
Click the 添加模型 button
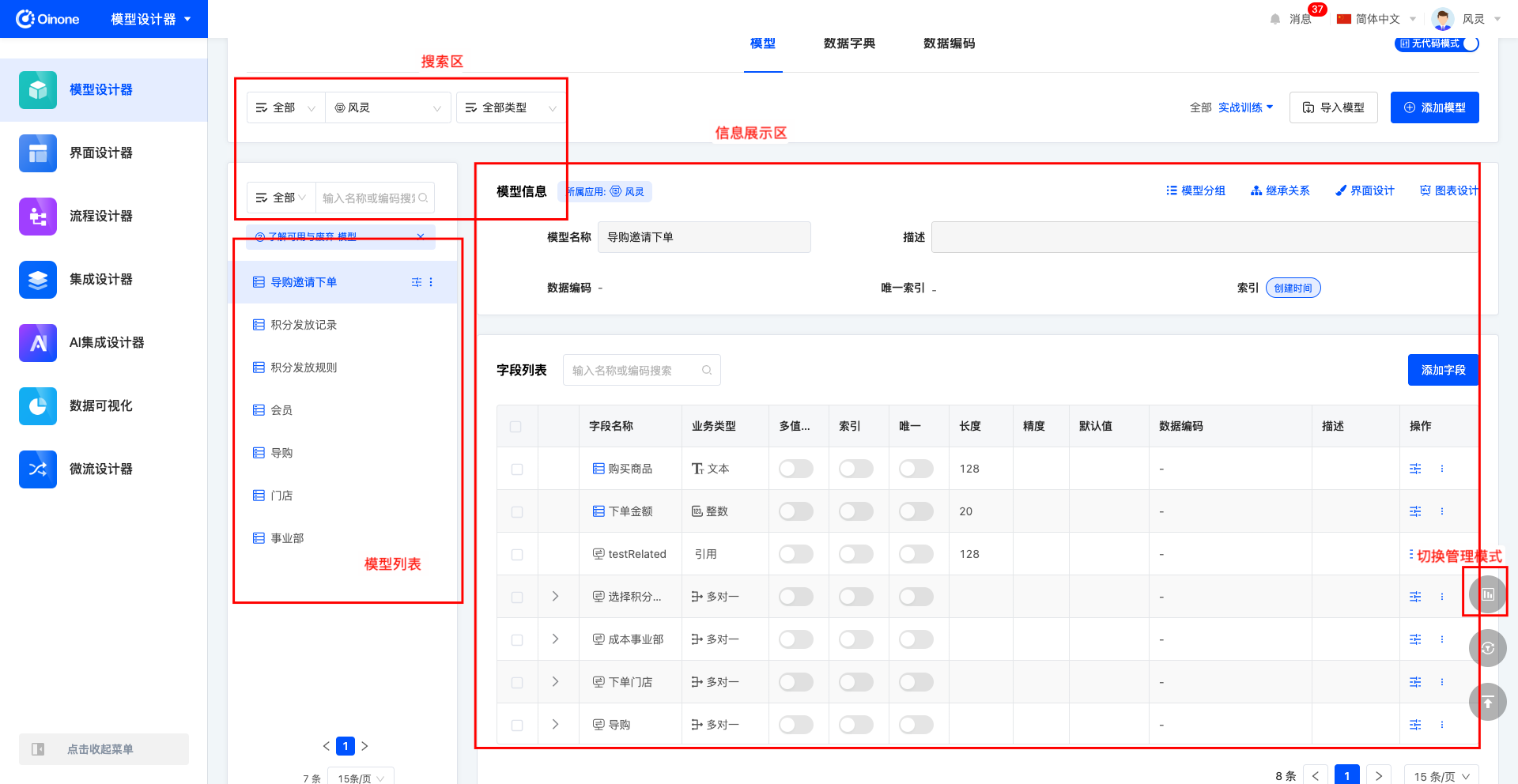click(1434, 107)
